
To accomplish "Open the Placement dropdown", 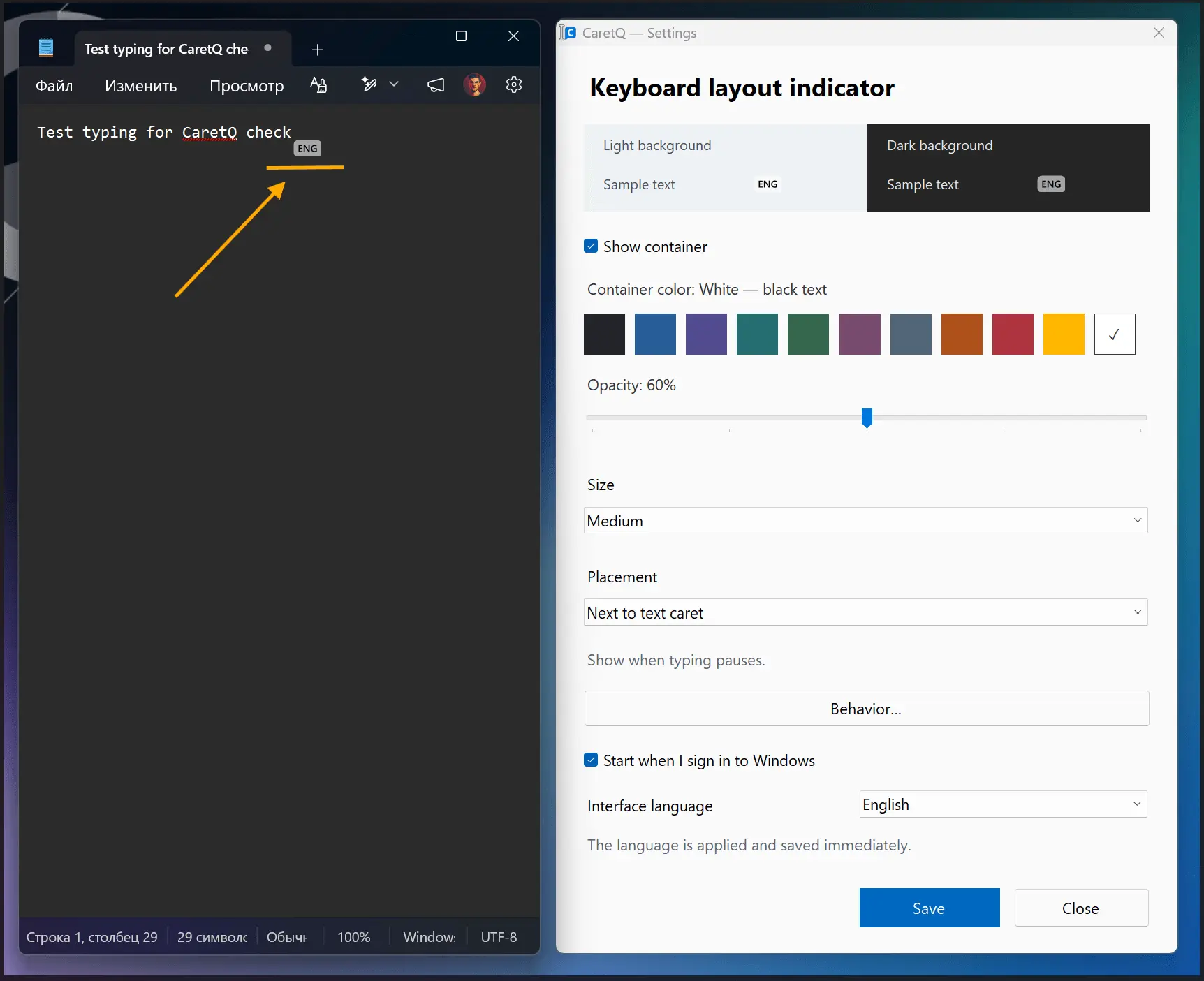I will (x=865, y=612).
